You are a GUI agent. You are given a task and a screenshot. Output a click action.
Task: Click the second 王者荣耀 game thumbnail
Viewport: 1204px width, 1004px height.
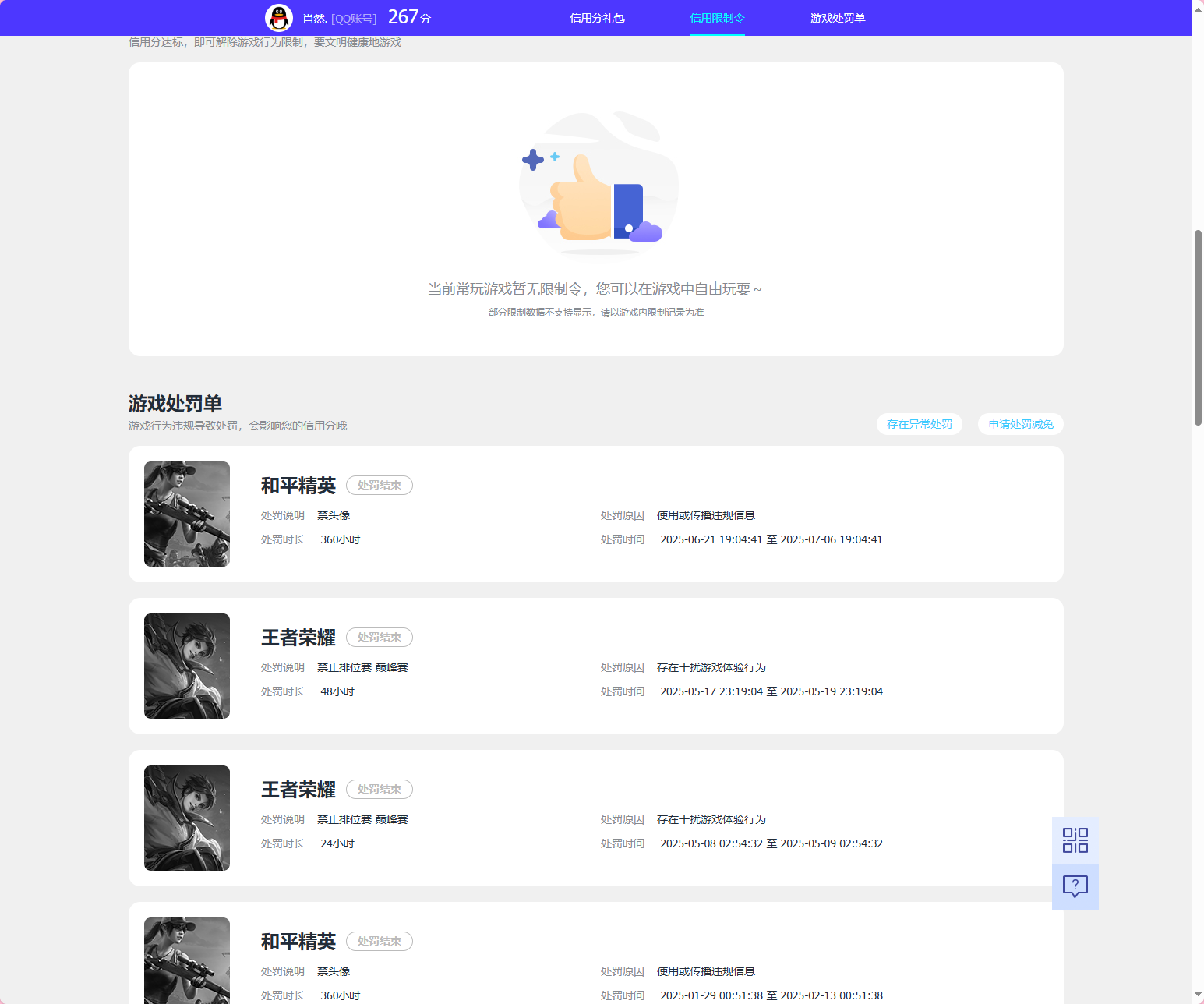click(x=186, y=818)
